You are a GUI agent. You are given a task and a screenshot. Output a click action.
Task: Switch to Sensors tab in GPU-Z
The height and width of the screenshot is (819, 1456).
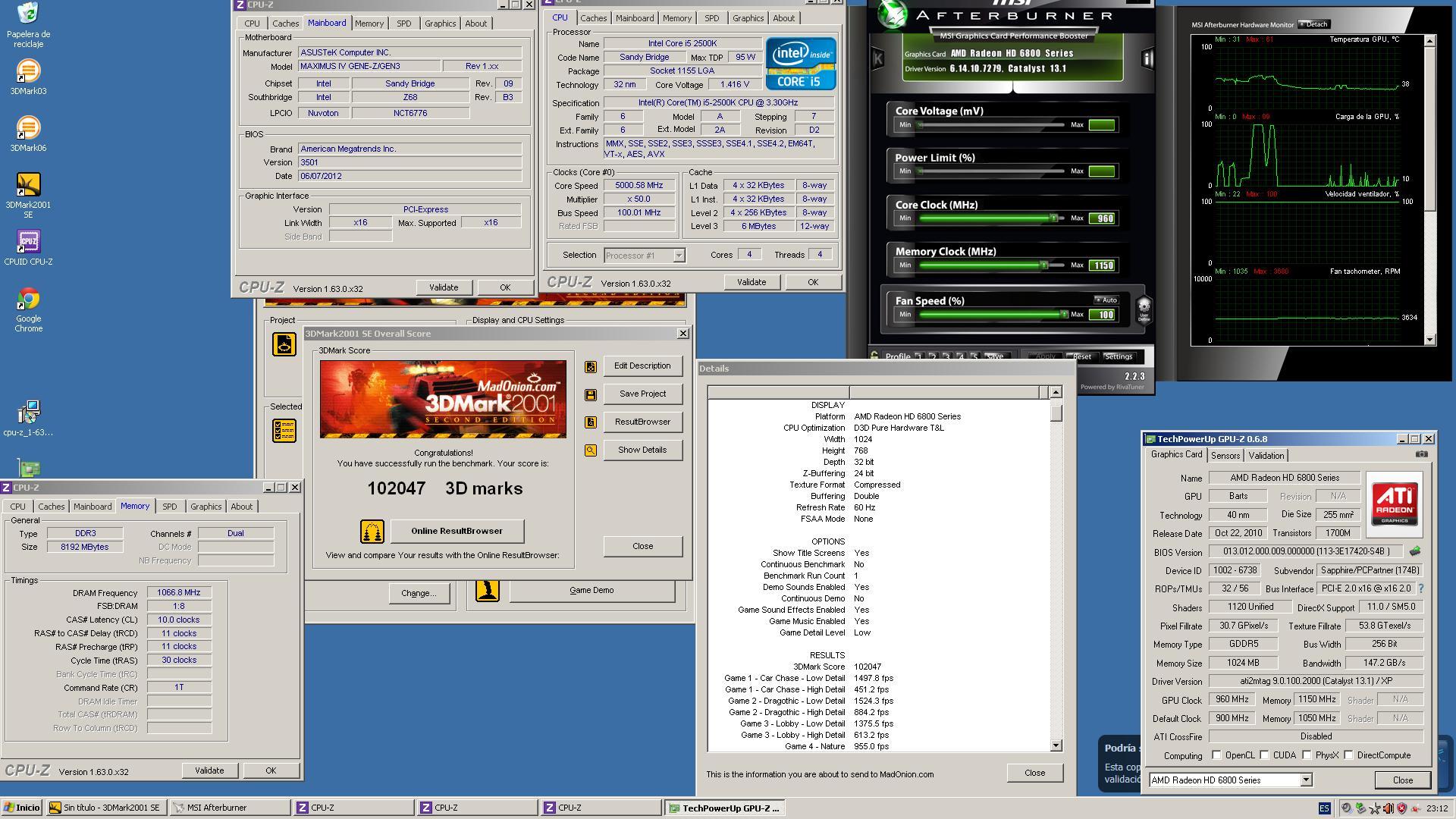(x=1225, y=456)
